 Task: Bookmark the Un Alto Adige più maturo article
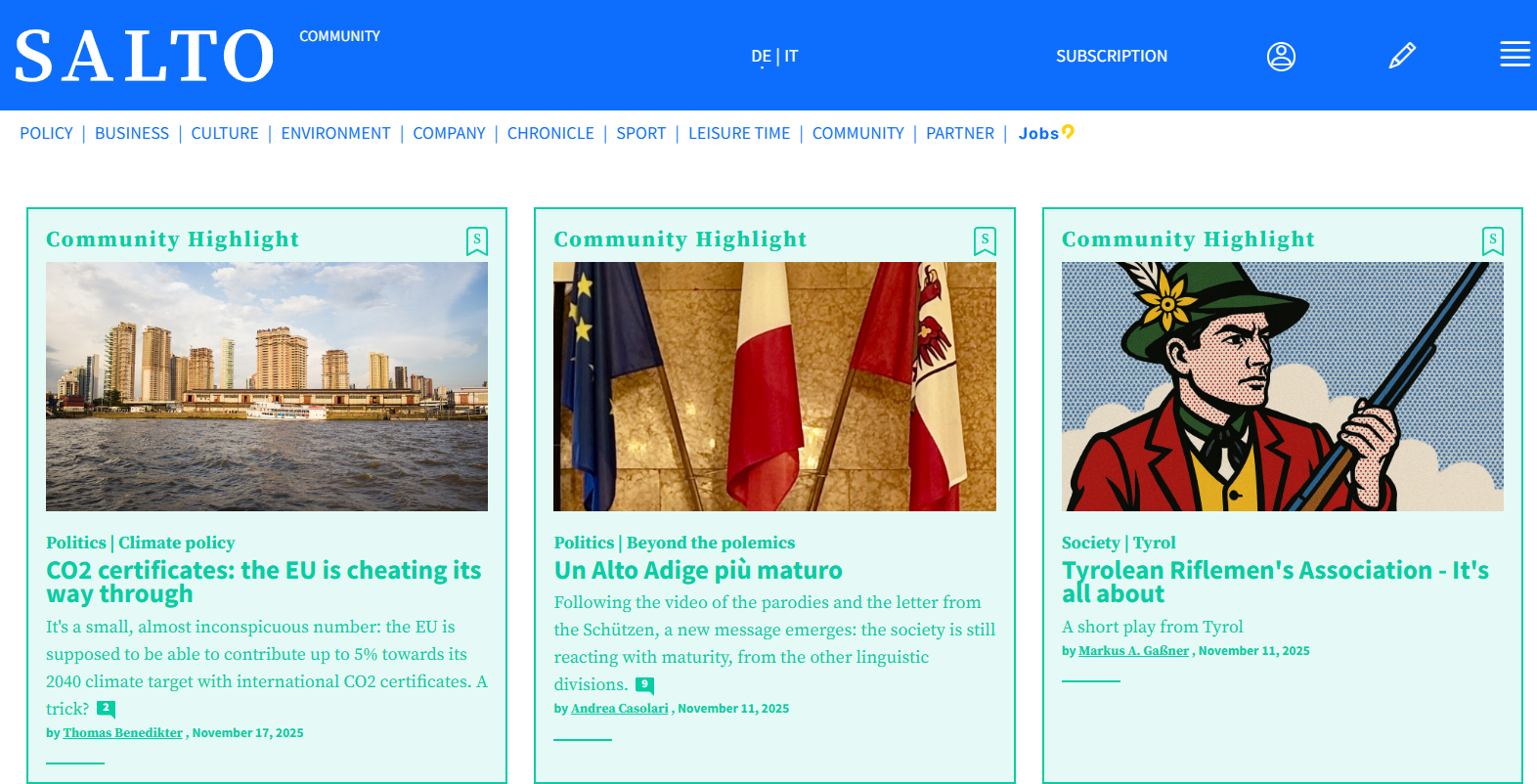pos(985,240)
